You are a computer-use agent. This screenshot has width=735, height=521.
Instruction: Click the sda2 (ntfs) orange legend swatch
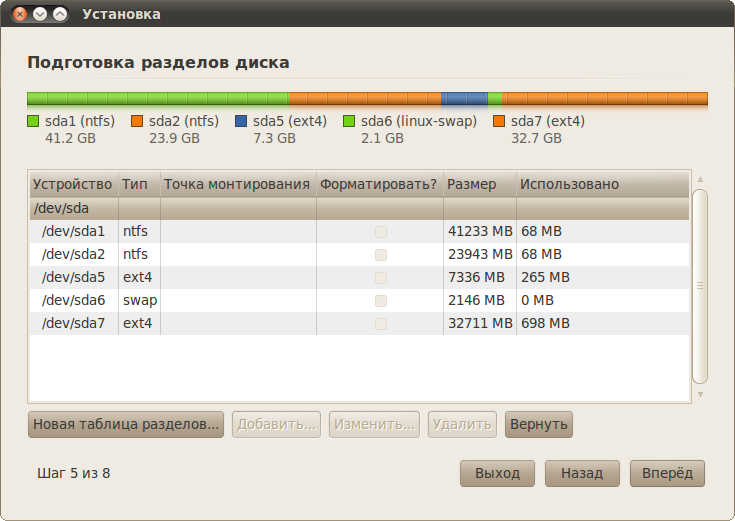point(137,121)
